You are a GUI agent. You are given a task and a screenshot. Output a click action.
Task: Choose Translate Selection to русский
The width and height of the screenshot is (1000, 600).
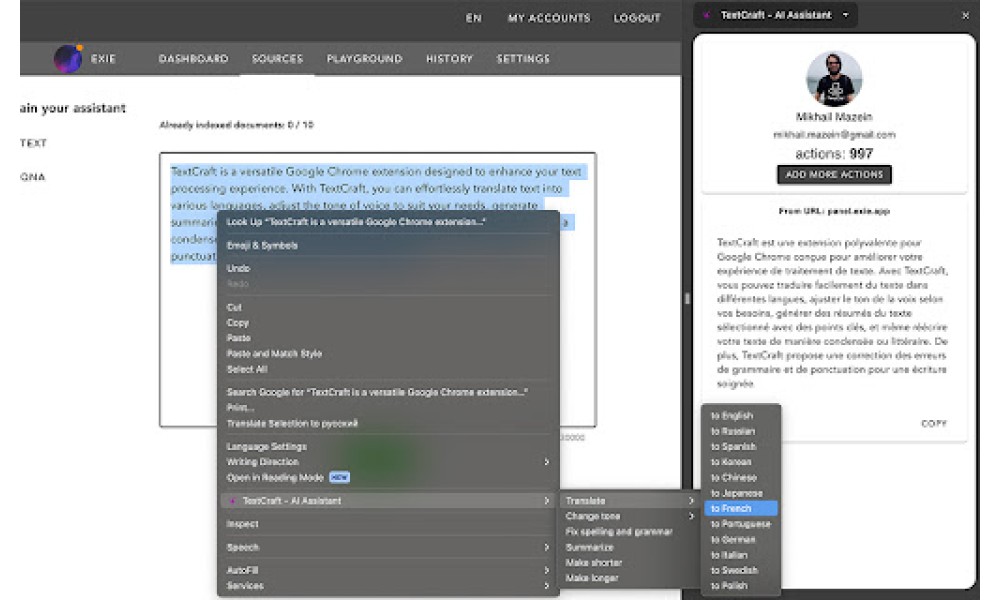pyautogui.click(x=388, y=423)
